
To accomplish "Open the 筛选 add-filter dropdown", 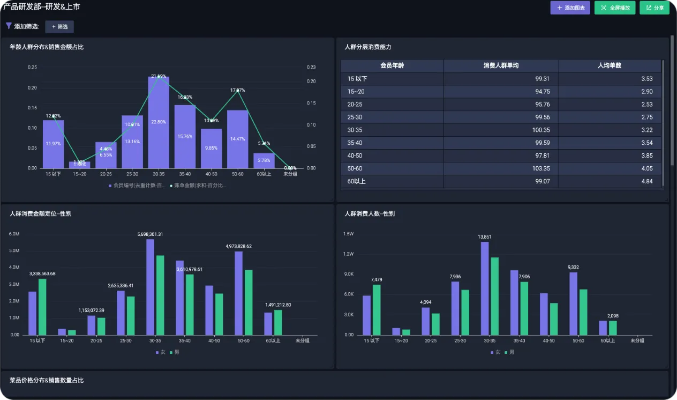I will pyautogui.click(x=59, y=26).
